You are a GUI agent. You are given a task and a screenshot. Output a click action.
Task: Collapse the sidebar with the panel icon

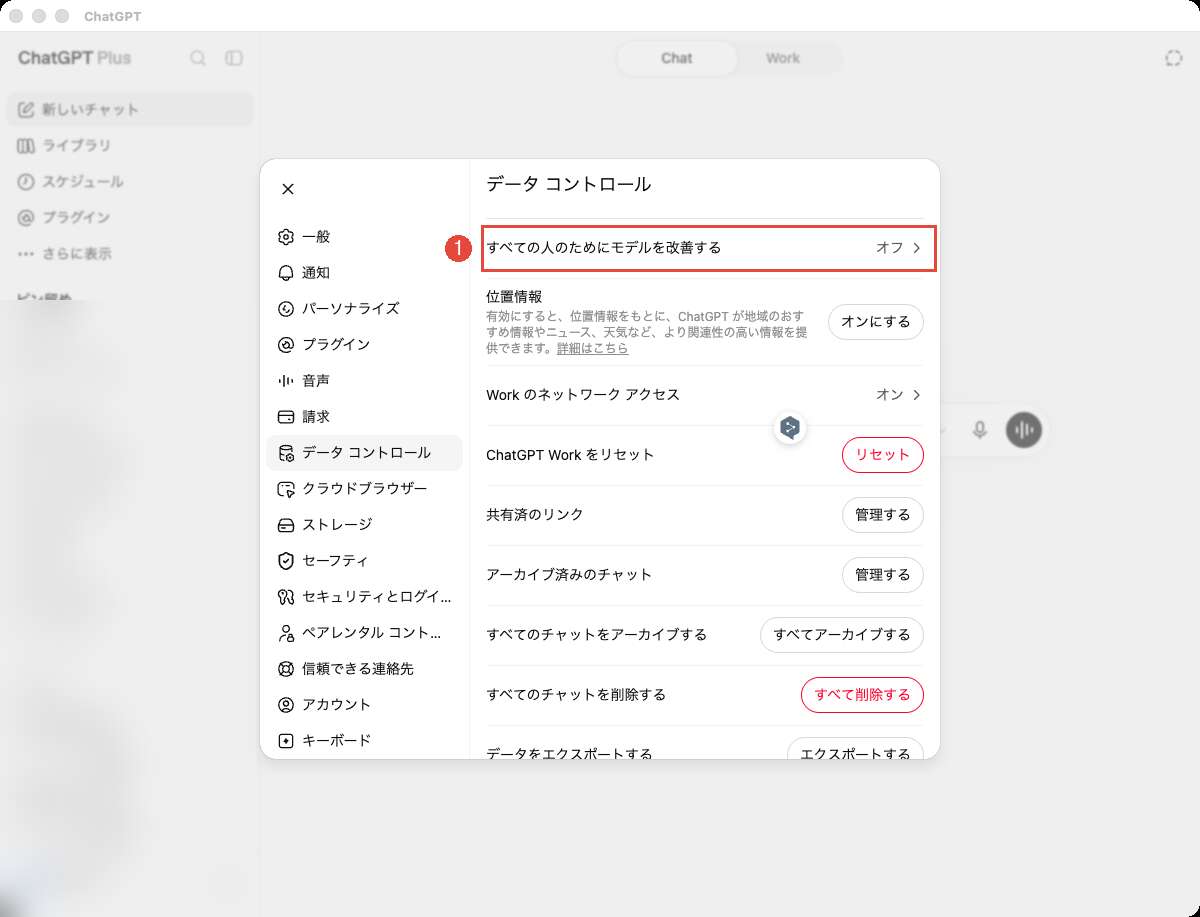pos(234,58)
